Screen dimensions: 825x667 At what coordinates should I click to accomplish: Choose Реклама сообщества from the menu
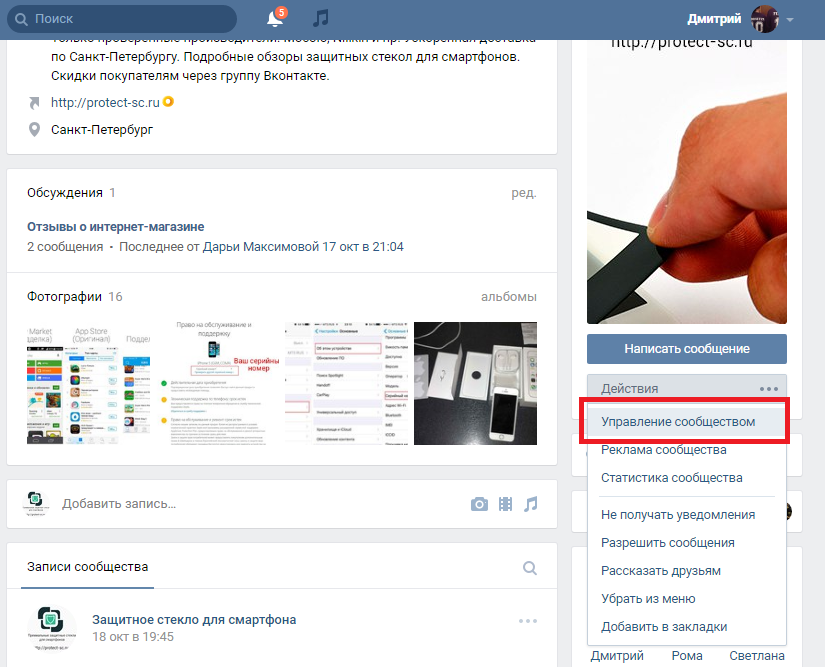[x=663, y=450]
